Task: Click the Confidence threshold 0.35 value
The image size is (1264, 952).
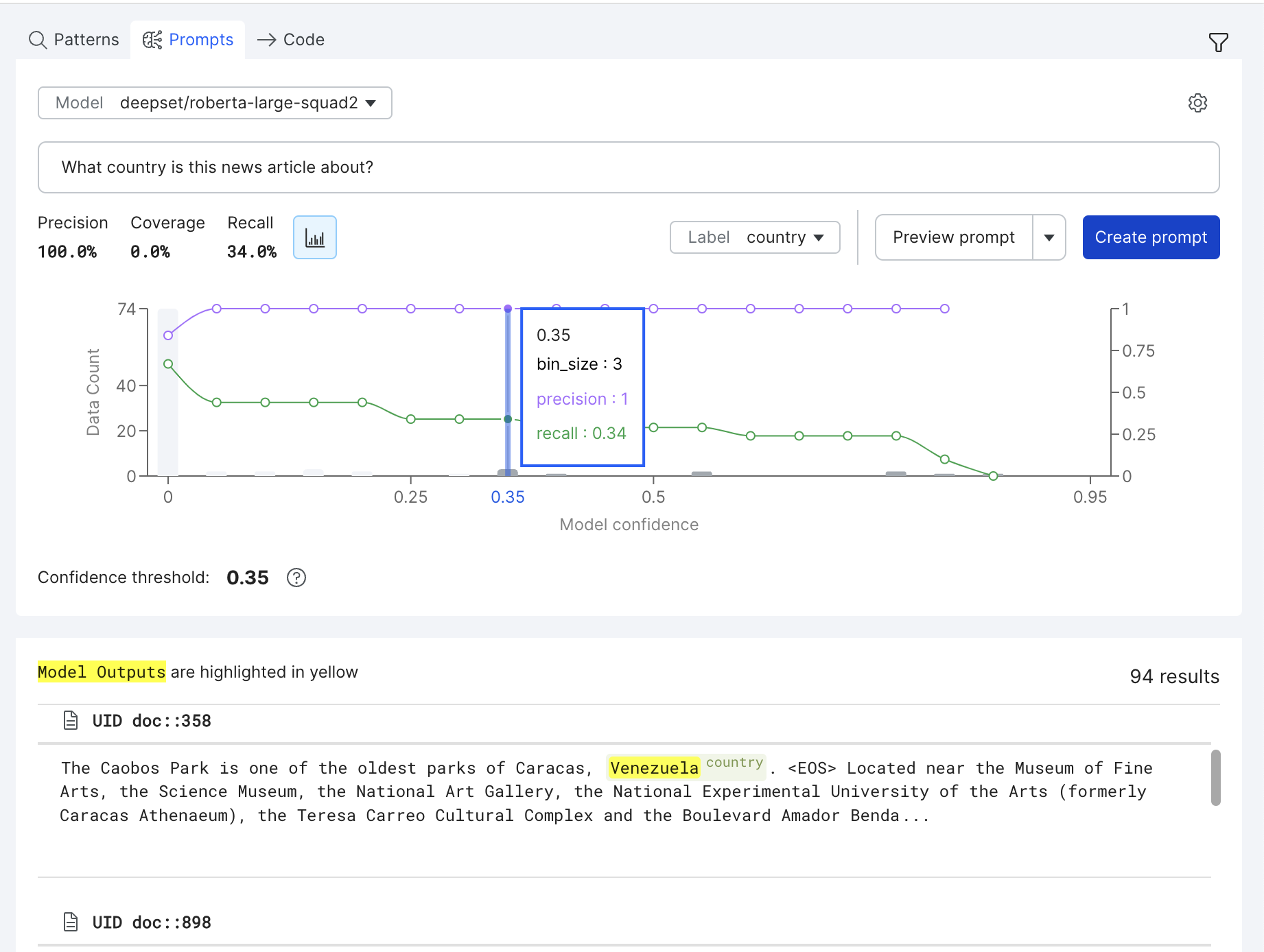Action: (248, 578)
